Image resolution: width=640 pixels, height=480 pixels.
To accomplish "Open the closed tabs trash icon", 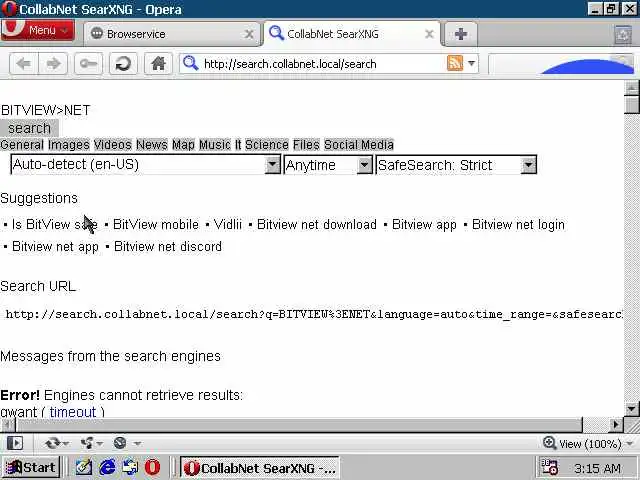I will pyautogui.click(x=623, y=34).
